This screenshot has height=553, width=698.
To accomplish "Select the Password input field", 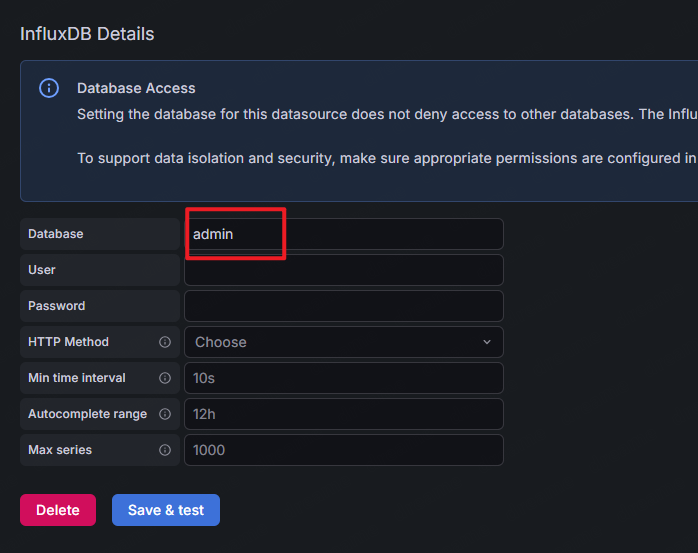I will (343, 306).
